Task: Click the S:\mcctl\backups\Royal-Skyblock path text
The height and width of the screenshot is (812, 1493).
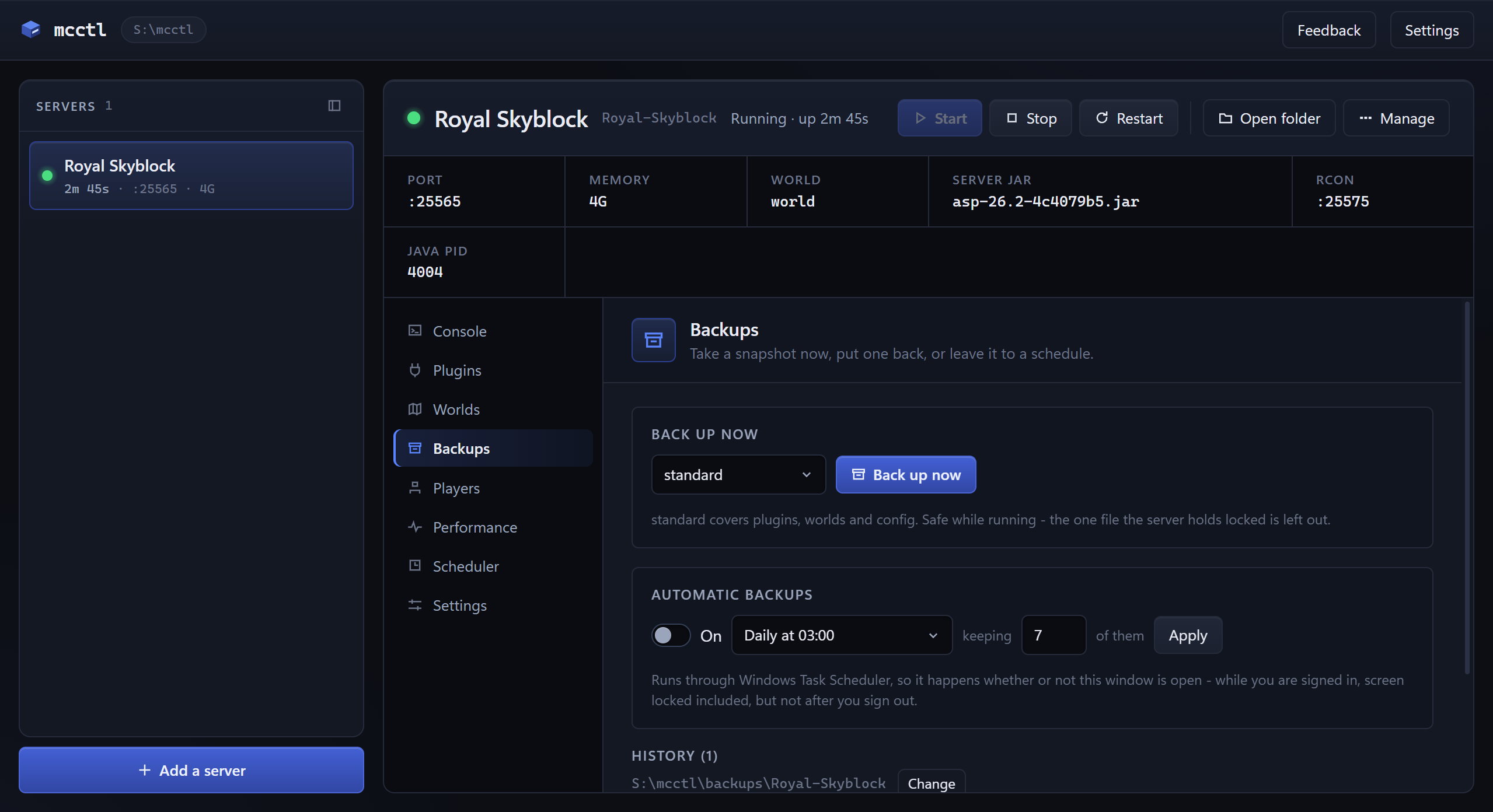Action: tap(759, 783)
